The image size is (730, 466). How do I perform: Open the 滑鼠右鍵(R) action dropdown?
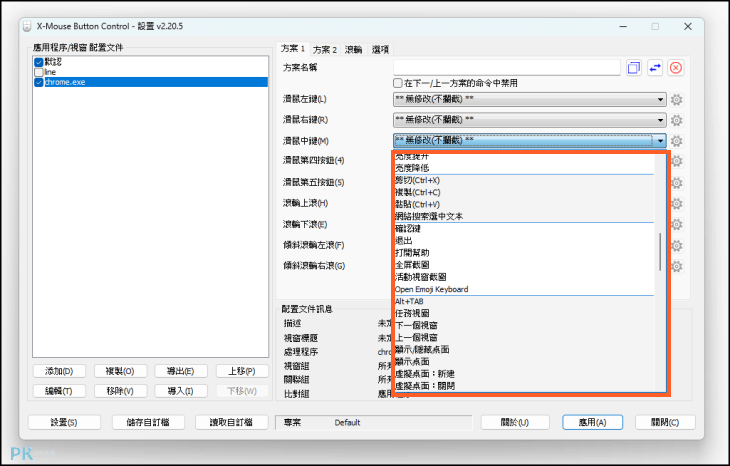(529, 120)
